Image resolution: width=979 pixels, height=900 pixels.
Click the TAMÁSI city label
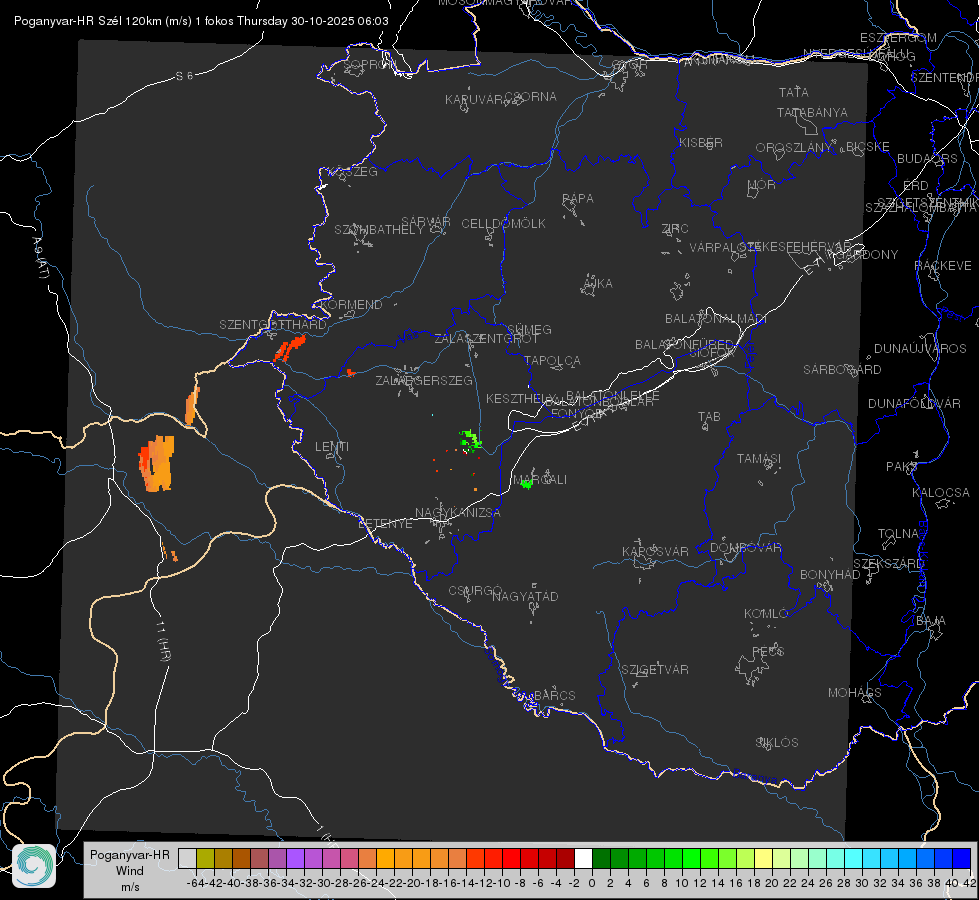pyautogui.click(x=759, y=458)
